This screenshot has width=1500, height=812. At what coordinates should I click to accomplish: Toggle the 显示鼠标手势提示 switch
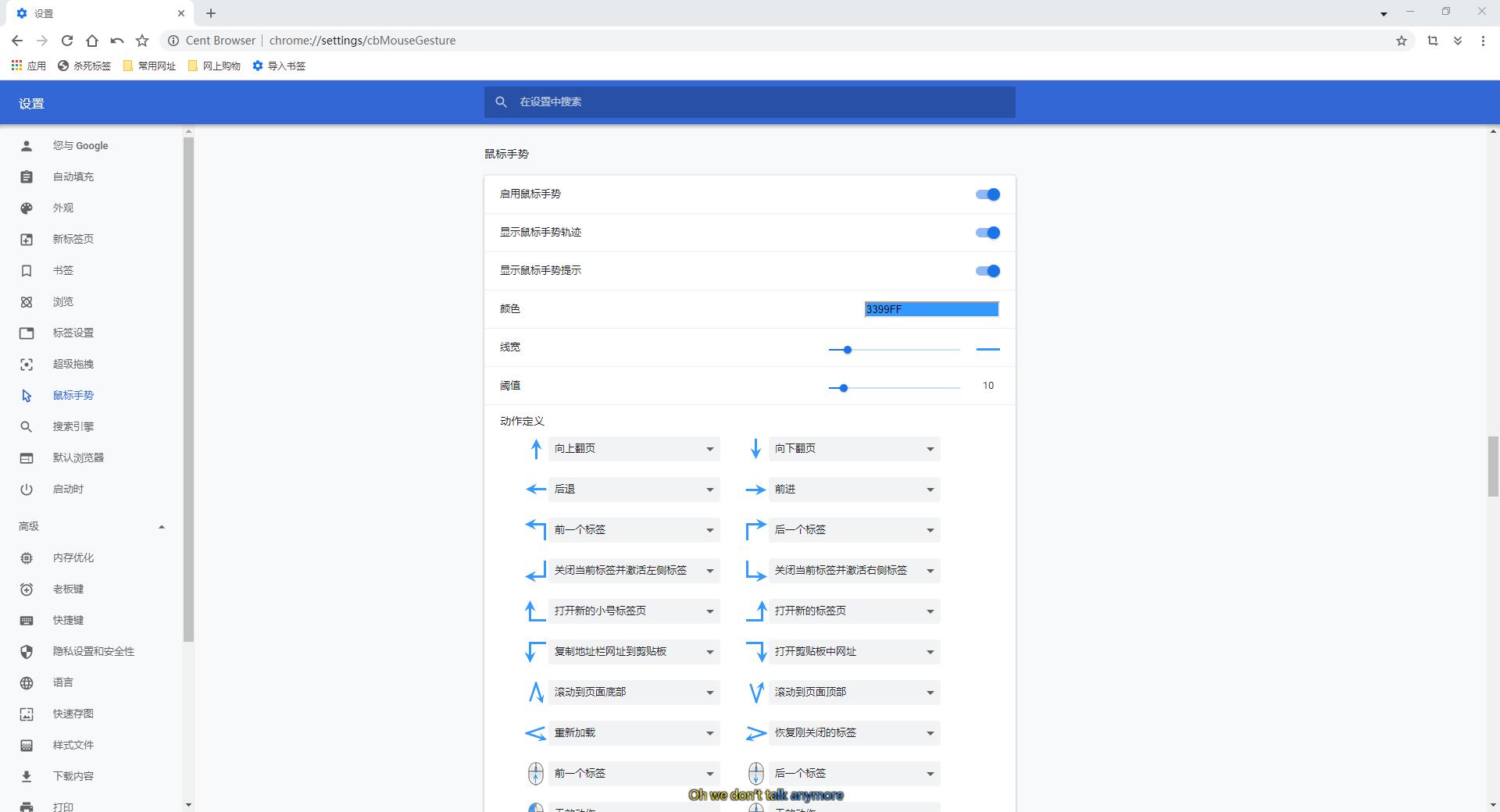[987, 271]
